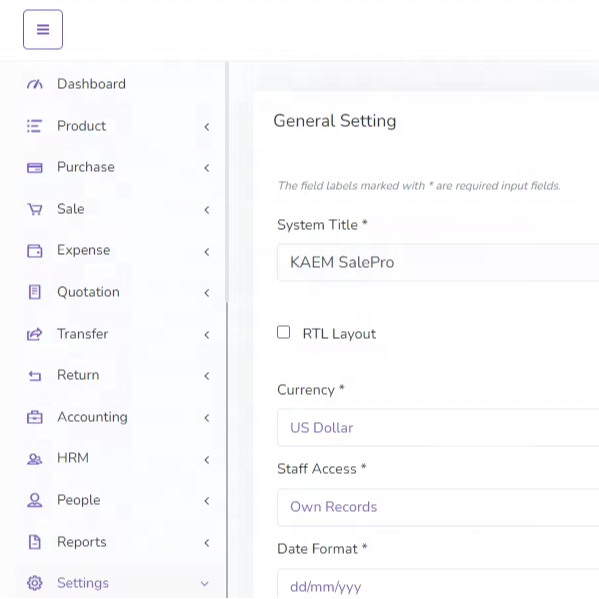Image resolution: width=599 pixels, height=599 pixels.
Task: Click the Purchase card icon
Action: click(35, 168)
